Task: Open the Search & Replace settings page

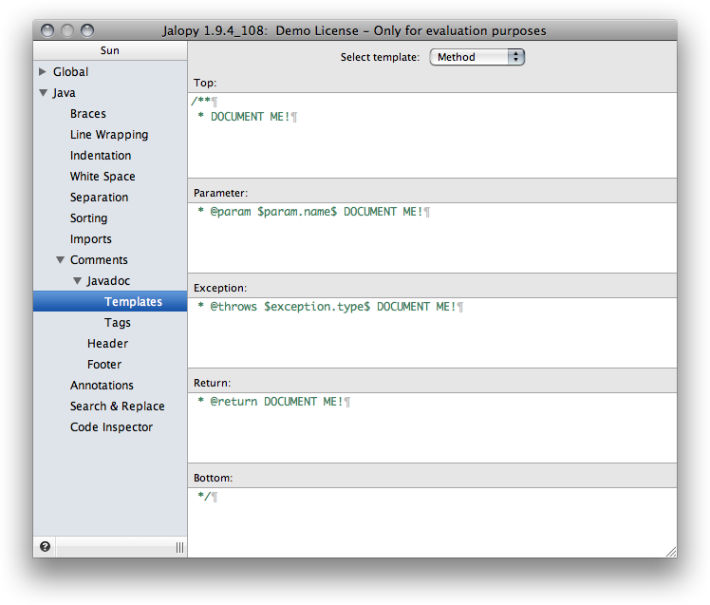Action: [117, 406]
